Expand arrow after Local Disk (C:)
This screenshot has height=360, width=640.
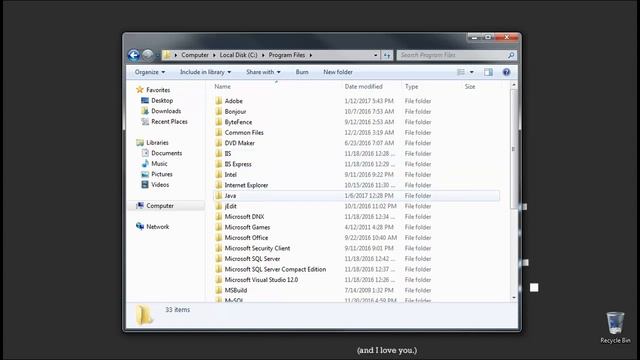click(263, 55)
